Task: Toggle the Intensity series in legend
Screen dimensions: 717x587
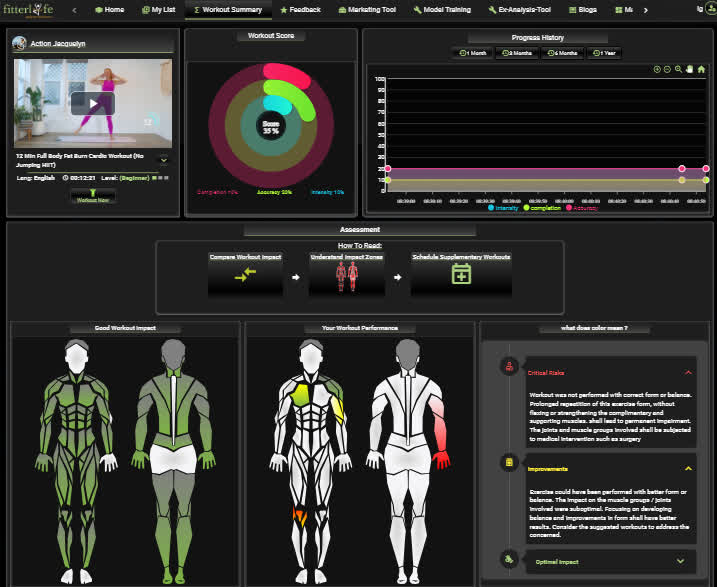Action: 503,208
